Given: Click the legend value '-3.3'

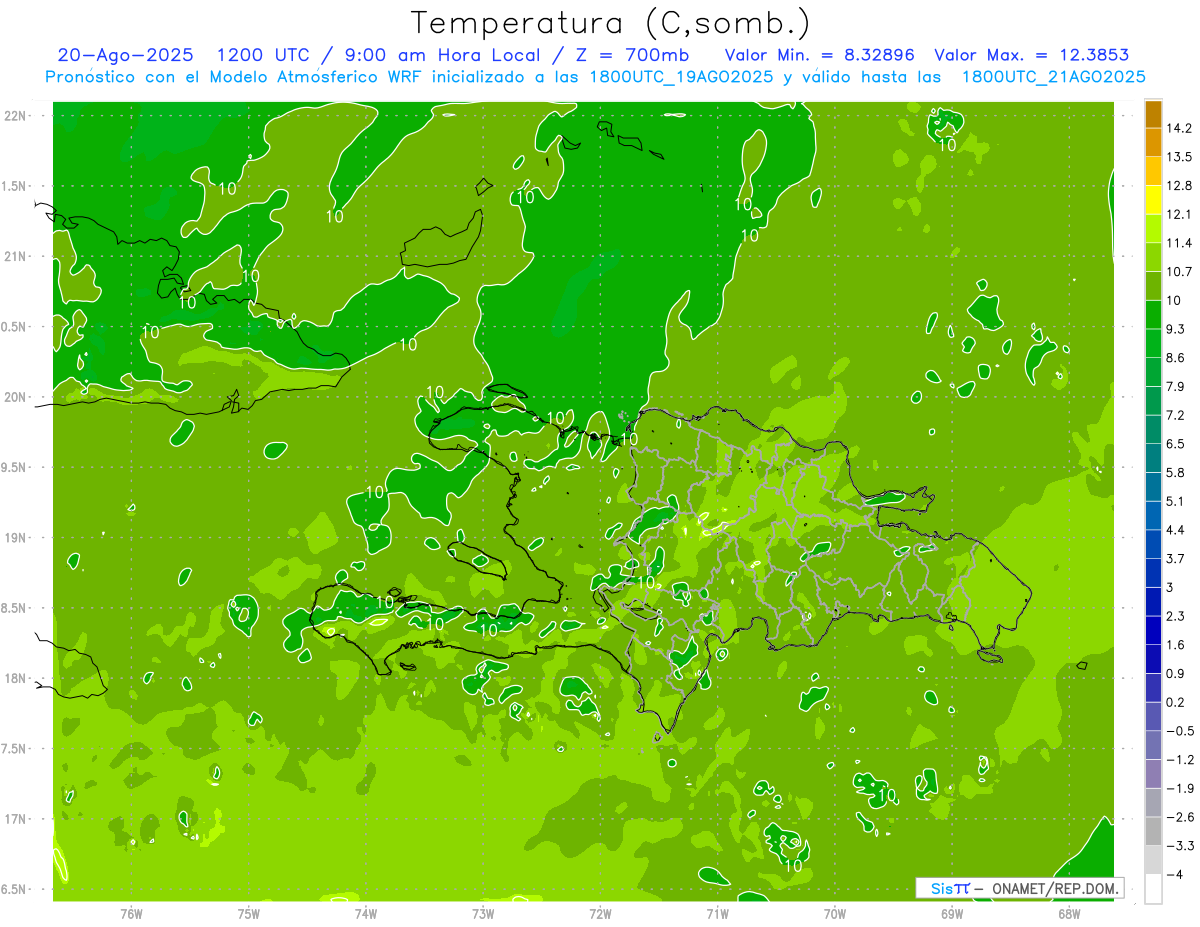Looking at the screenshot, I should point(1180,845).
